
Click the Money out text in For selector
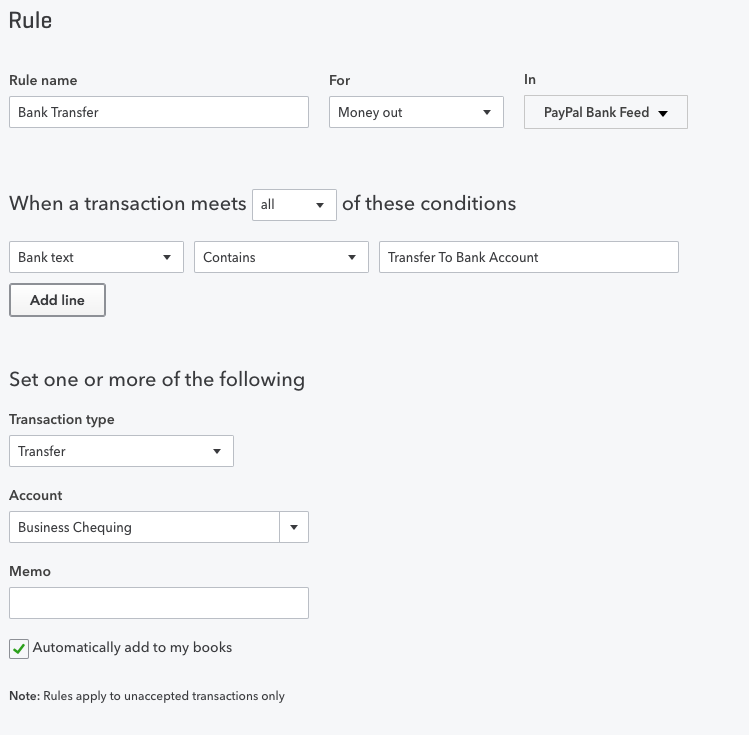click(x=370, y=113)
